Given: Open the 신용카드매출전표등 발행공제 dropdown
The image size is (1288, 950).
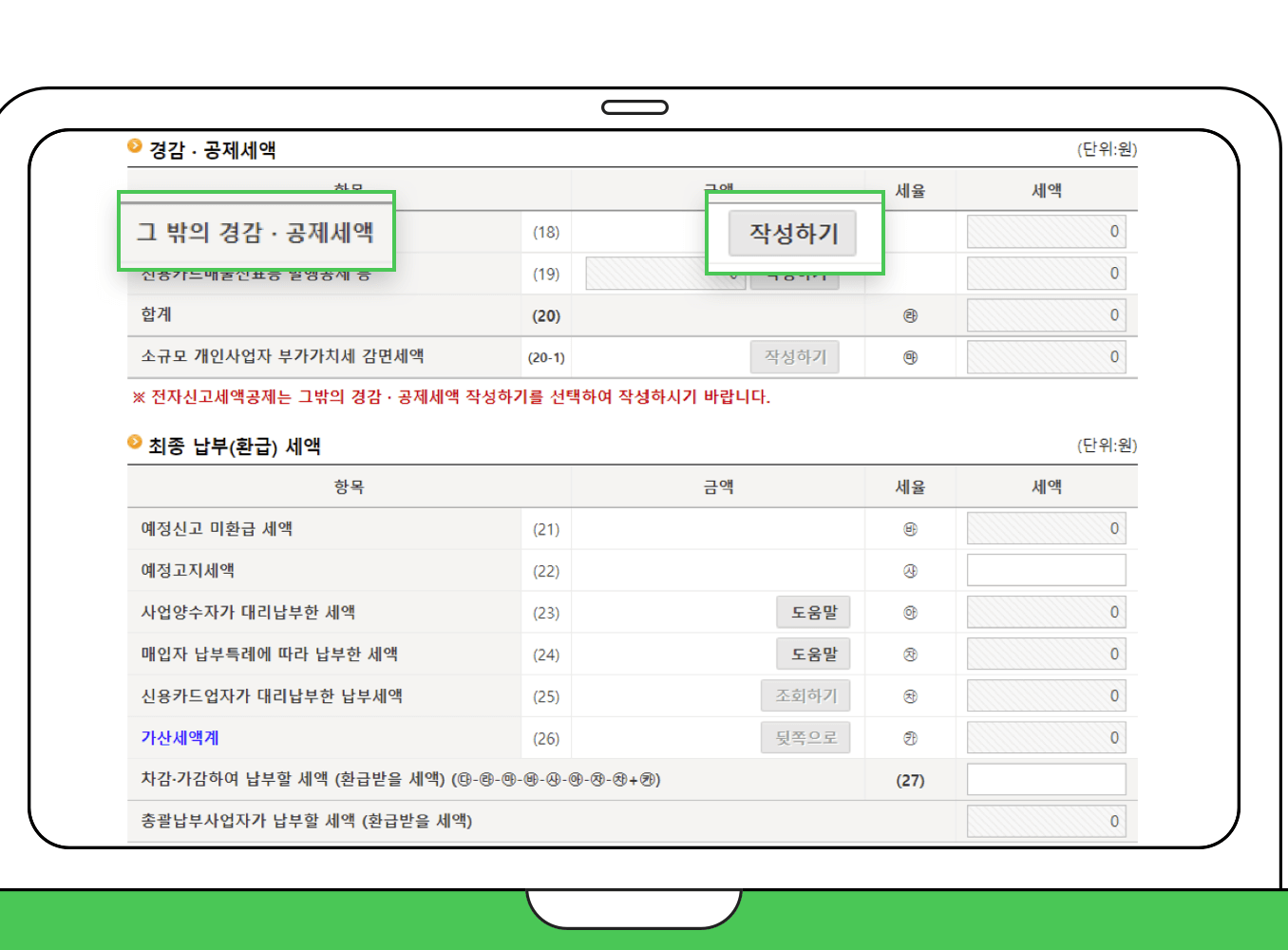Looking at the screenshot, I should coord(665,274).
